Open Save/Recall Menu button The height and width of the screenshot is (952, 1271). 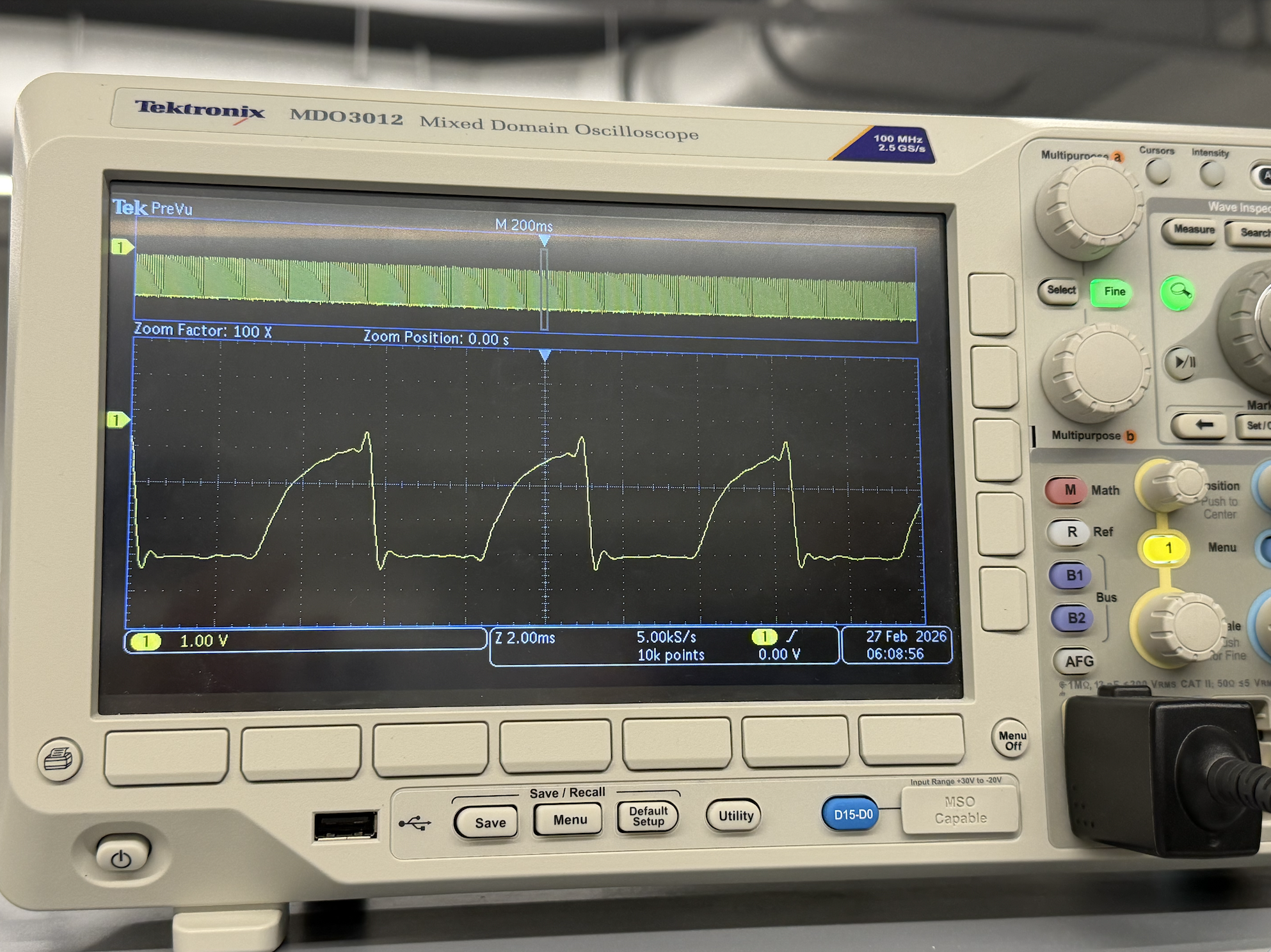(x=569, y=820)
